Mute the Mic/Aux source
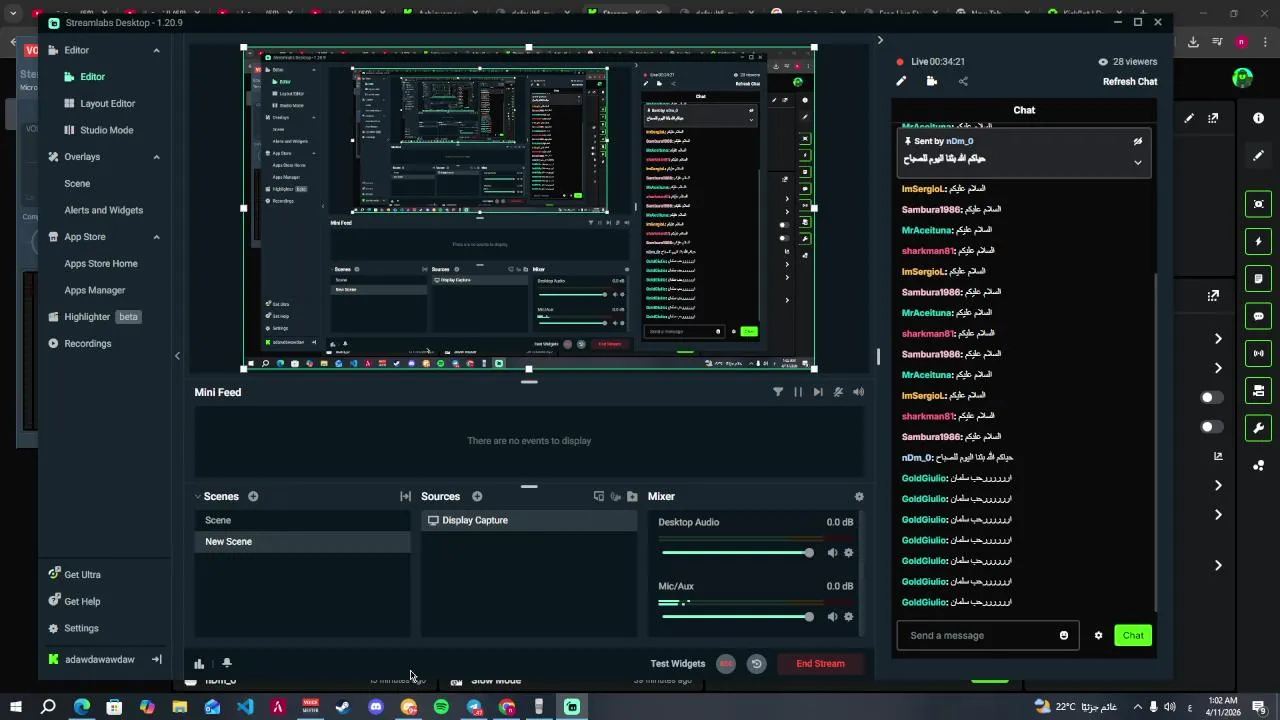Viewport: 1280px width, 720px height. [x=832, y=617]
